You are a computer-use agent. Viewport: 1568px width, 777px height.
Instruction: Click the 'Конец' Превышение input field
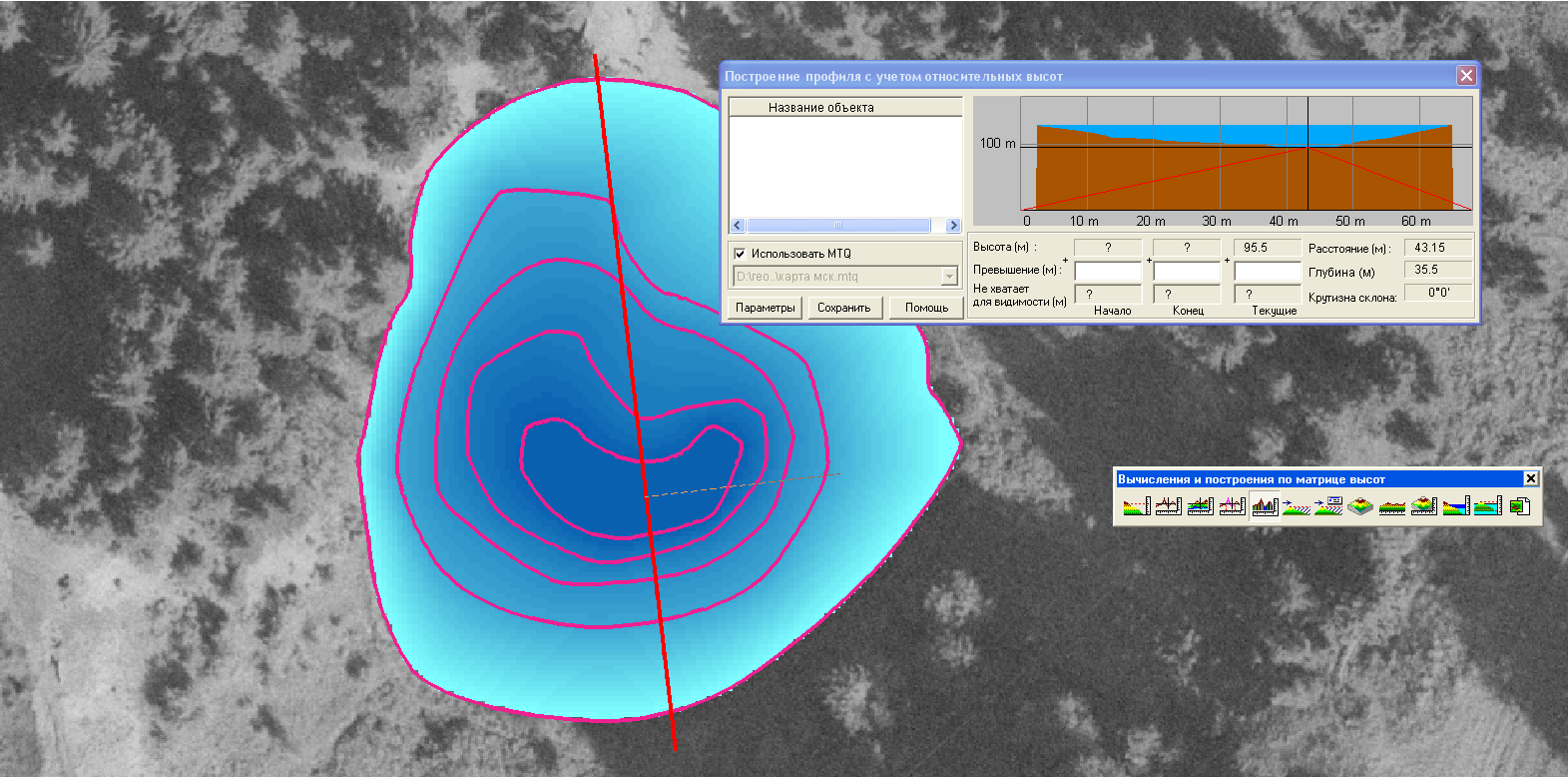pyautogui.click(x=1187, y=272)
